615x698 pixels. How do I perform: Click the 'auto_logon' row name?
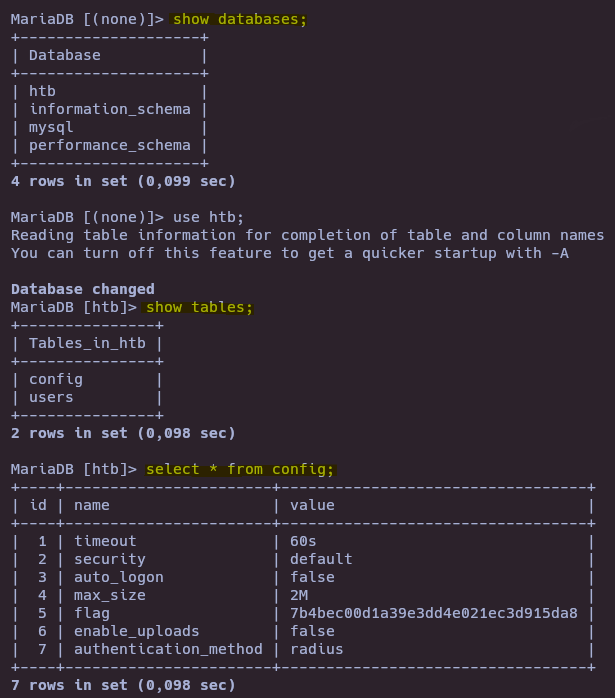(x=119, y=577)
